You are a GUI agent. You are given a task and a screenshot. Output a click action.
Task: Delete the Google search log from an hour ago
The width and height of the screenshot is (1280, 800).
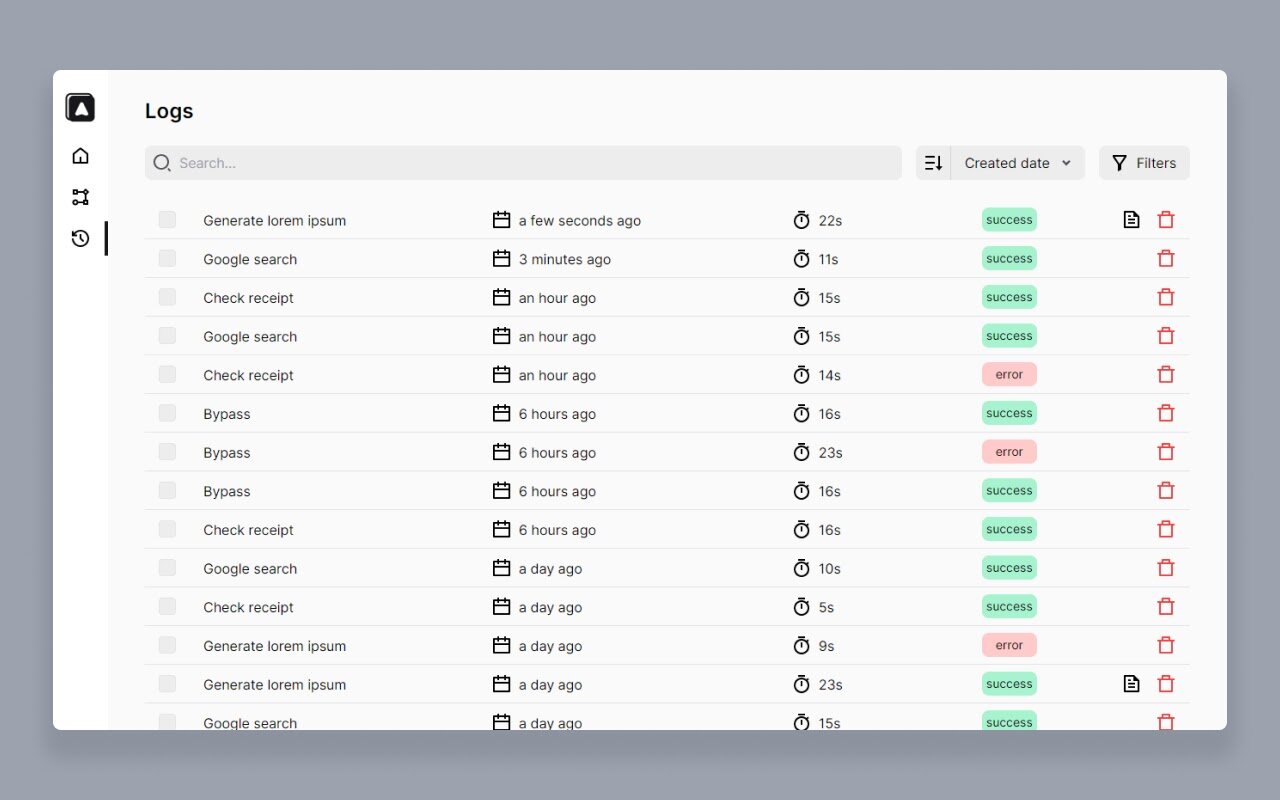point(1165,336)
